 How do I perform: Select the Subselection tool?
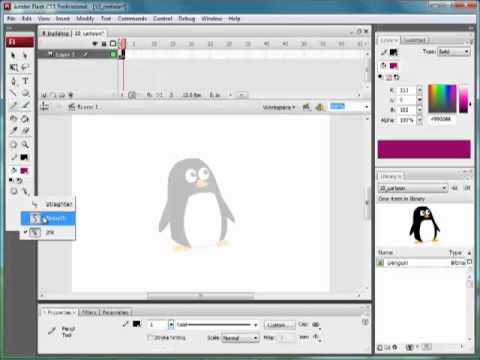click(x=25, y=55)
